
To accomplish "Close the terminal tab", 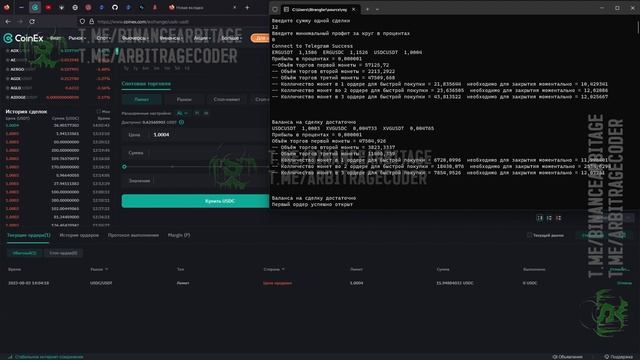I will coord(353,9).
